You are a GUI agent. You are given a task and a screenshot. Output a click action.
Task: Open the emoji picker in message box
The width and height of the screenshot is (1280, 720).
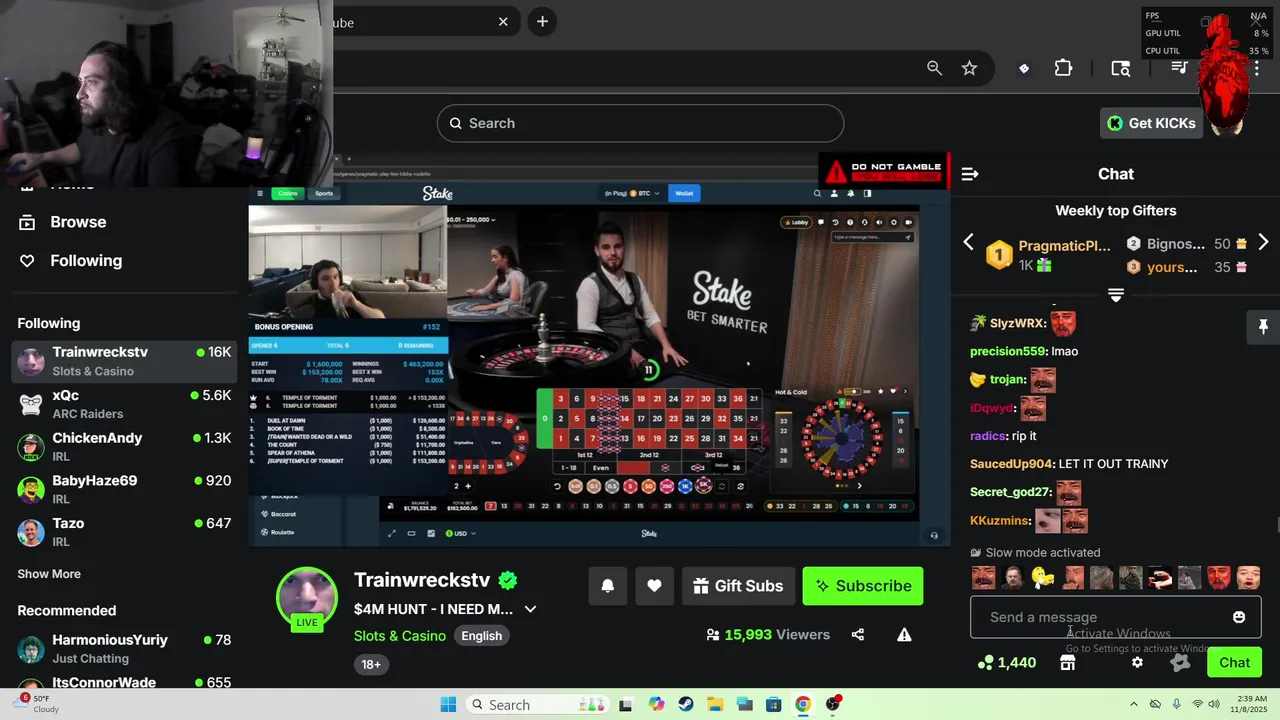point(1239,617)
